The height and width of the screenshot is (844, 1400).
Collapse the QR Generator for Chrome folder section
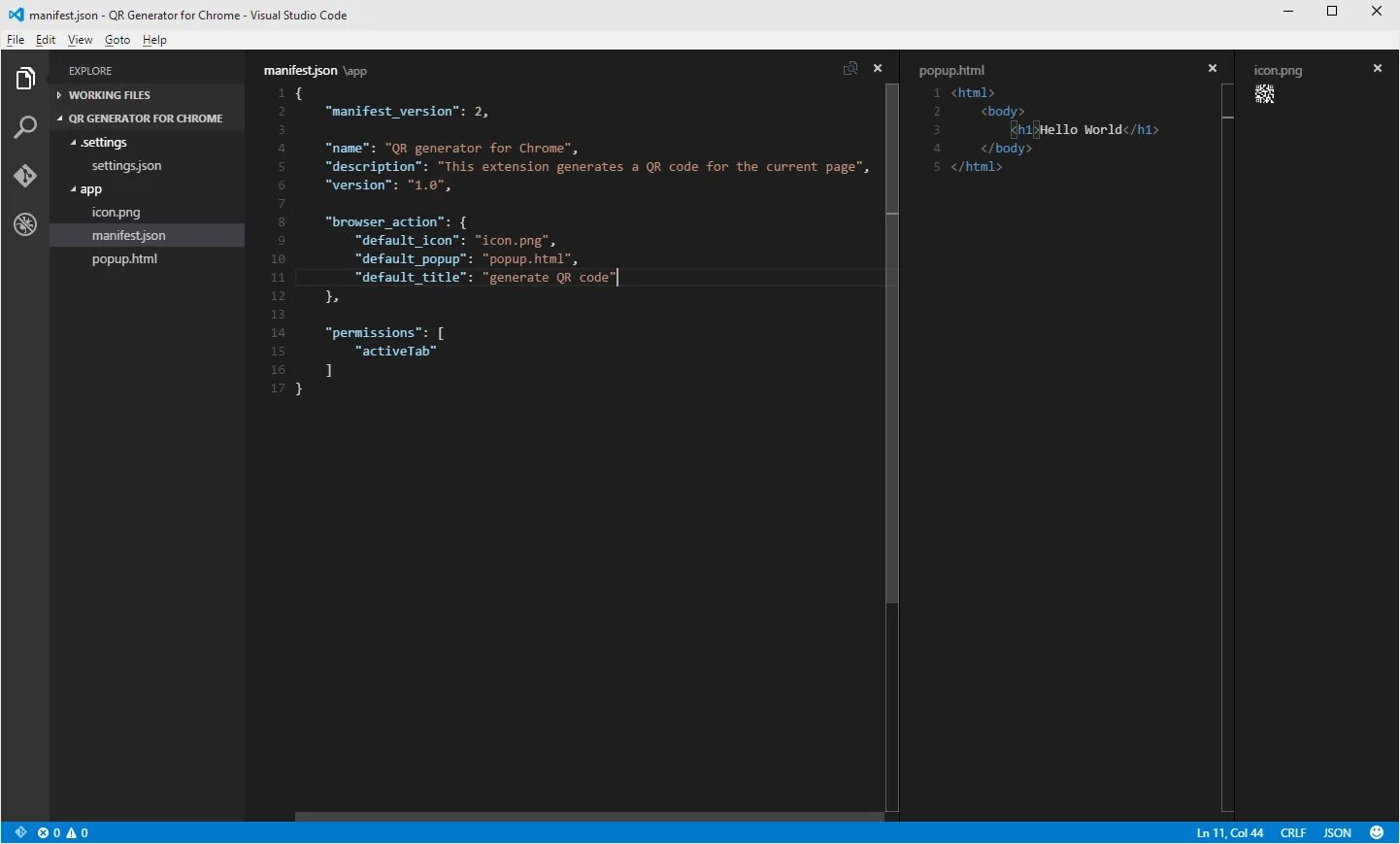[146, 118]
